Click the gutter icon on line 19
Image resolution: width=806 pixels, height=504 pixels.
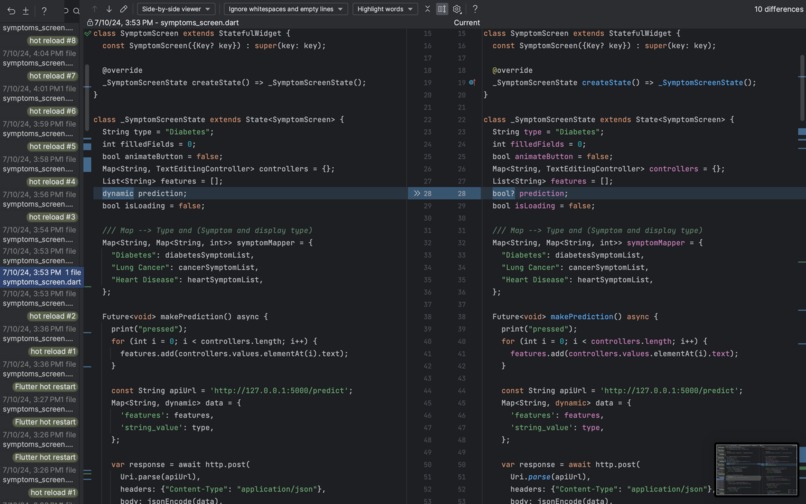tap(472, 82)
